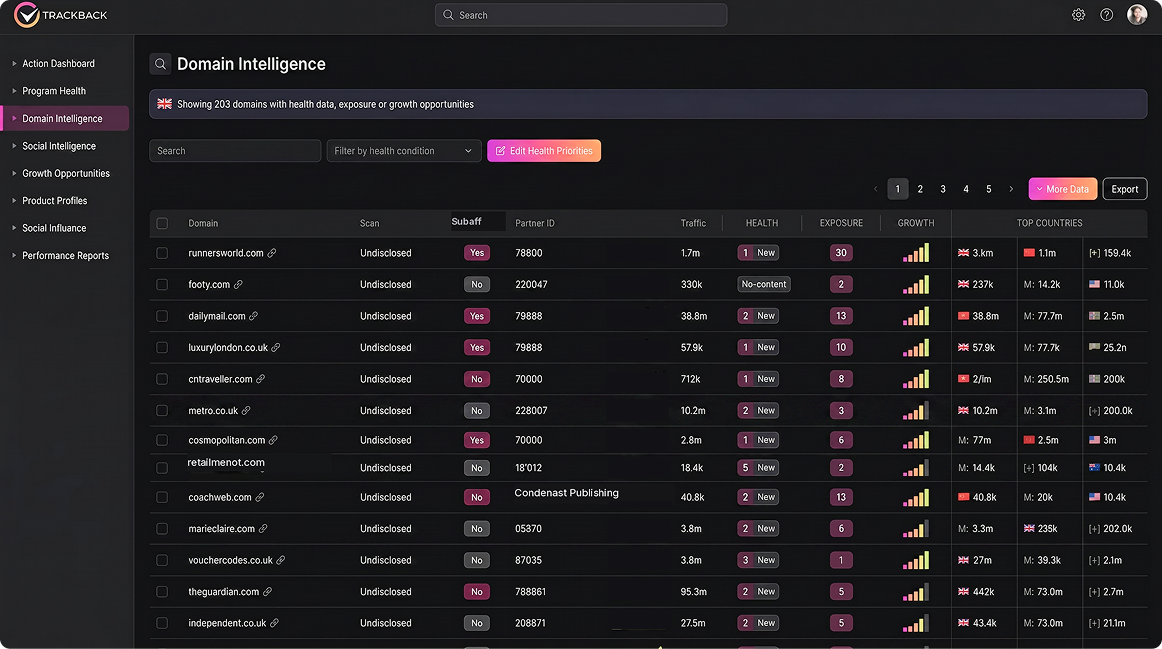Open the link icon beside cntraveller.com

[260, 379]
